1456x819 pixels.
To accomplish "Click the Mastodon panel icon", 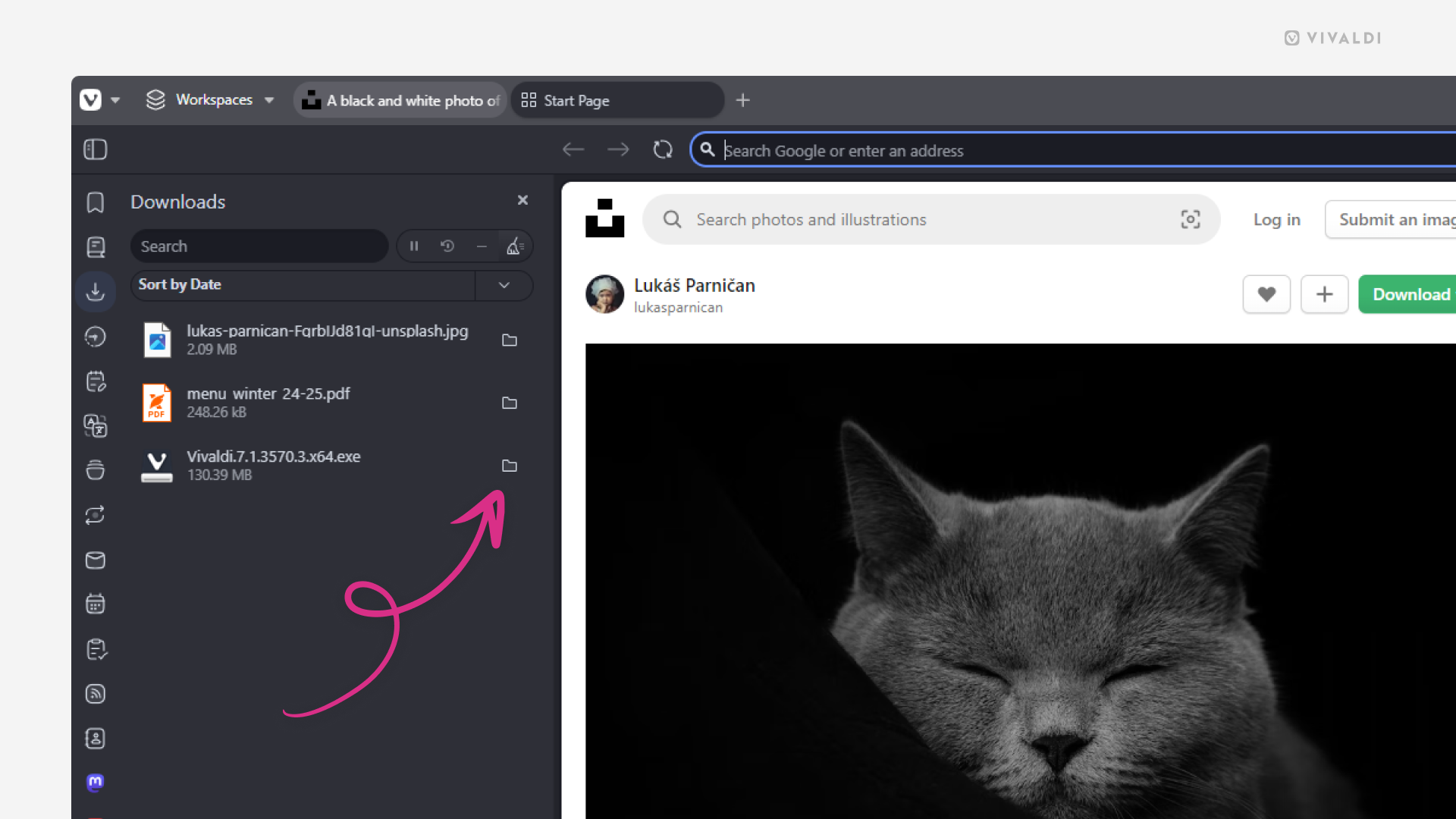I will click(x=95, y=783).
